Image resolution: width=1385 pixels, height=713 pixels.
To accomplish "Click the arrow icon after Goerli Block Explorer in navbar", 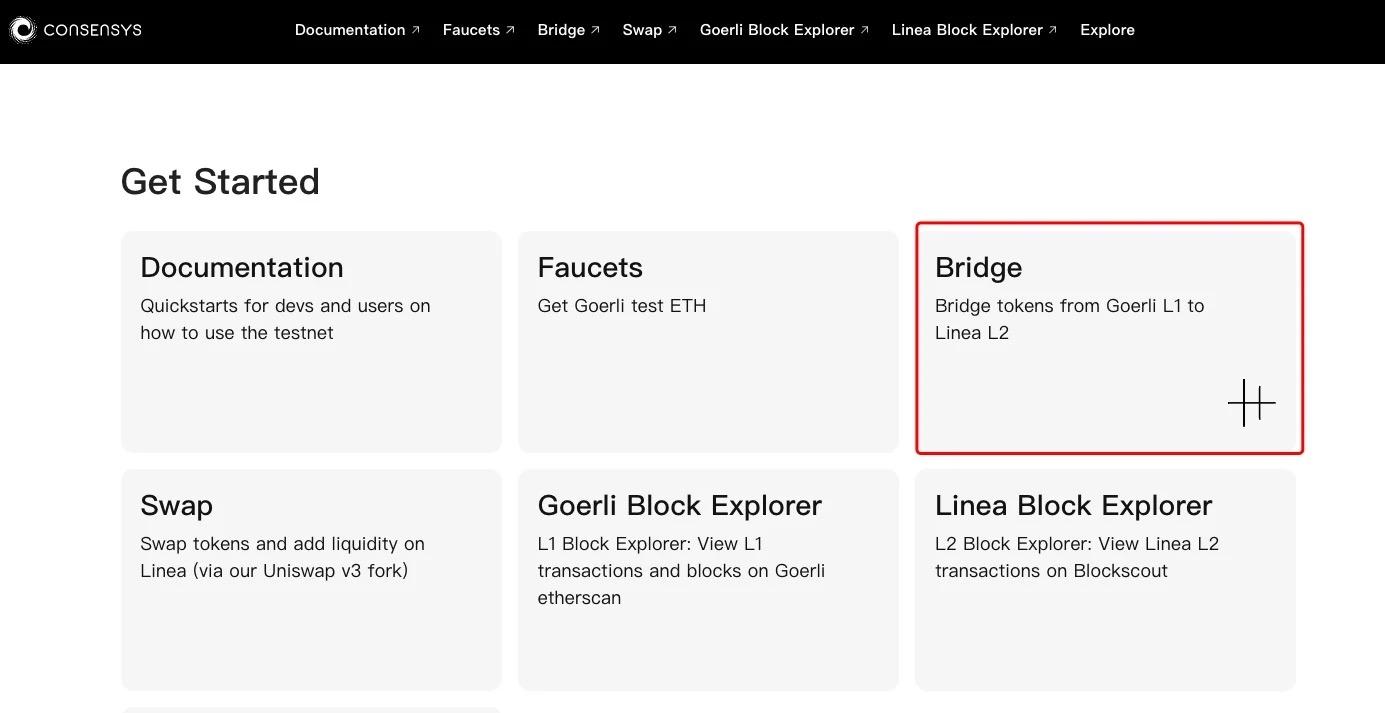I will tap(865, 30).
